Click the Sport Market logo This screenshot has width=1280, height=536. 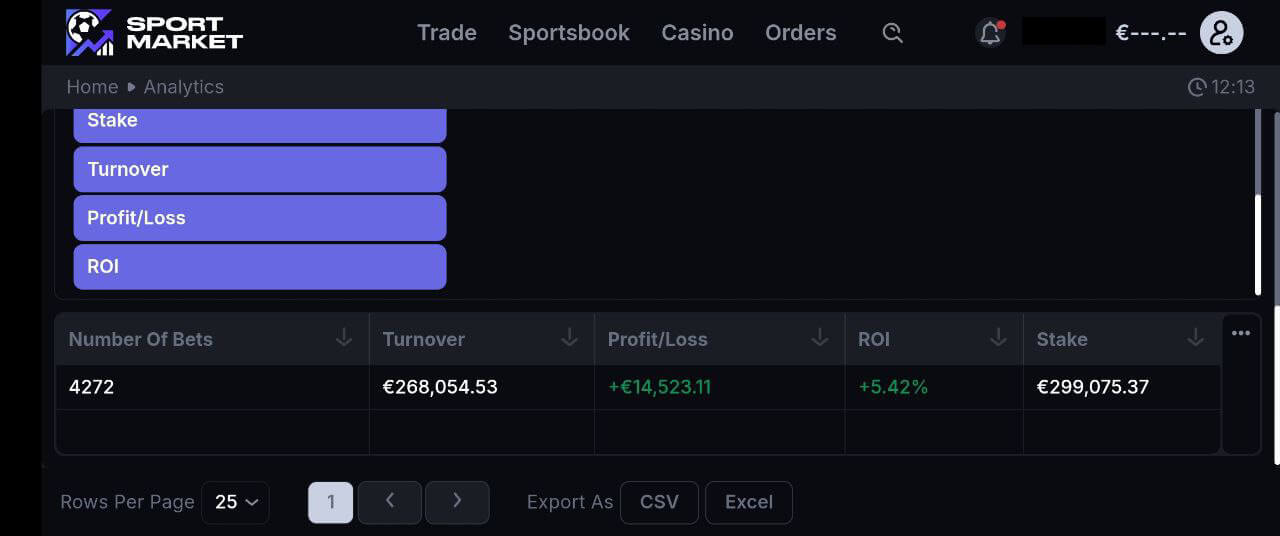click(154, 33)
